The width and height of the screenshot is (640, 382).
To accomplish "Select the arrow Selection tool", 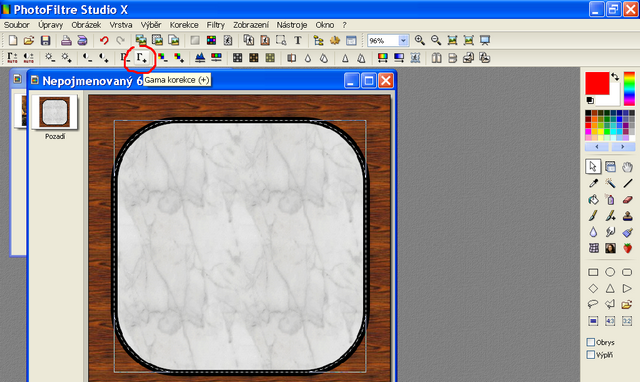I will [x=593, y=167].
